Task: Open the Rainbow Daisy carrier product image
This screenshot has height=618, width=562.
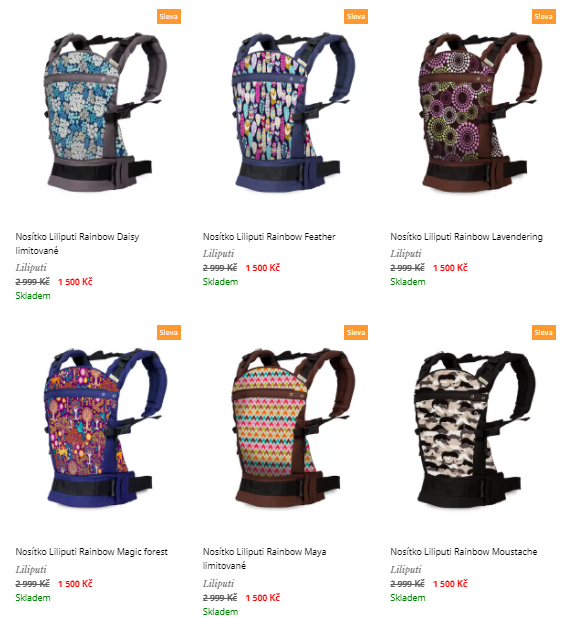Action: click(104, 113)
